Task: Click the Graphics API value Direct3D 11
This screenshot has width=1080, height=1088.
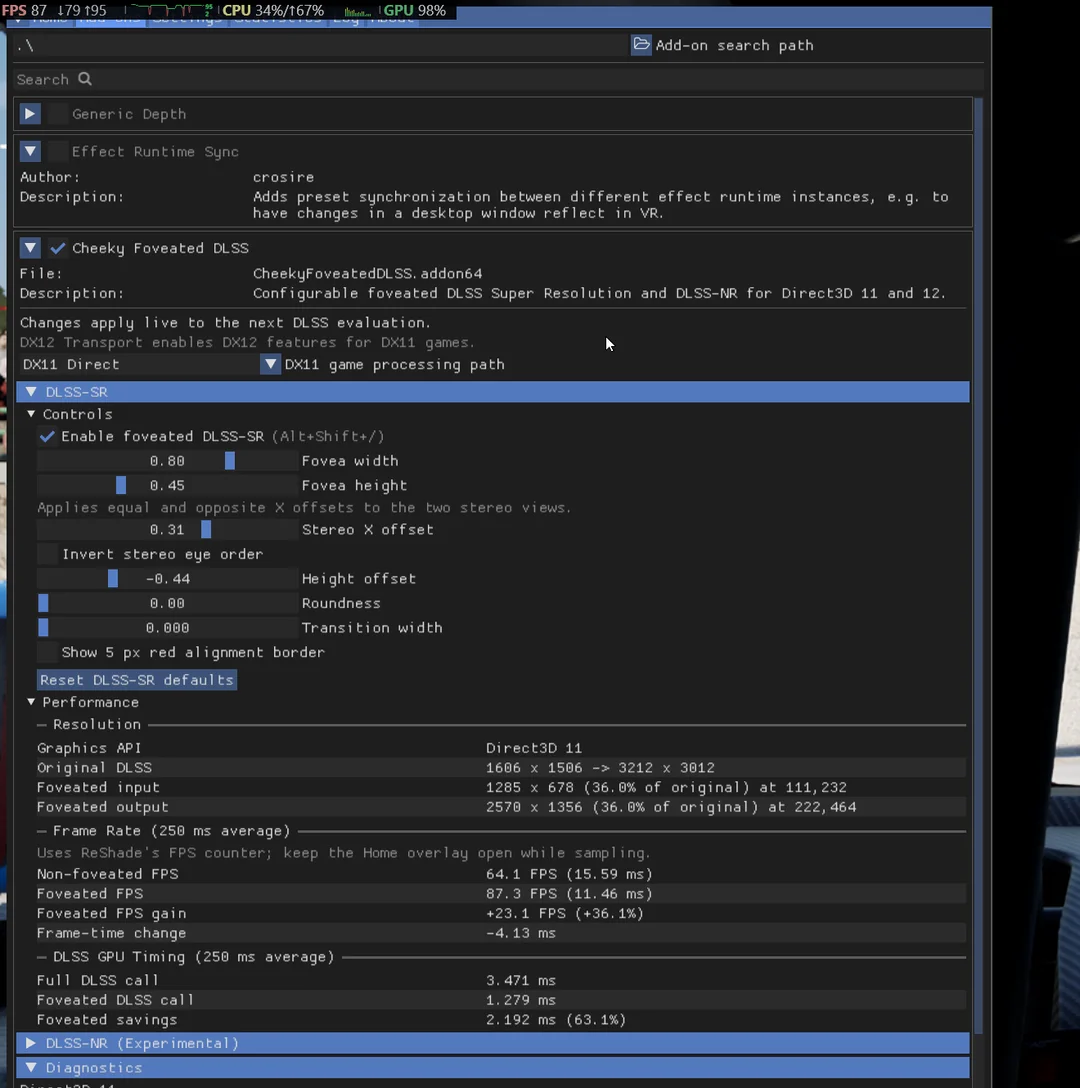Action: tap(534, 748)
